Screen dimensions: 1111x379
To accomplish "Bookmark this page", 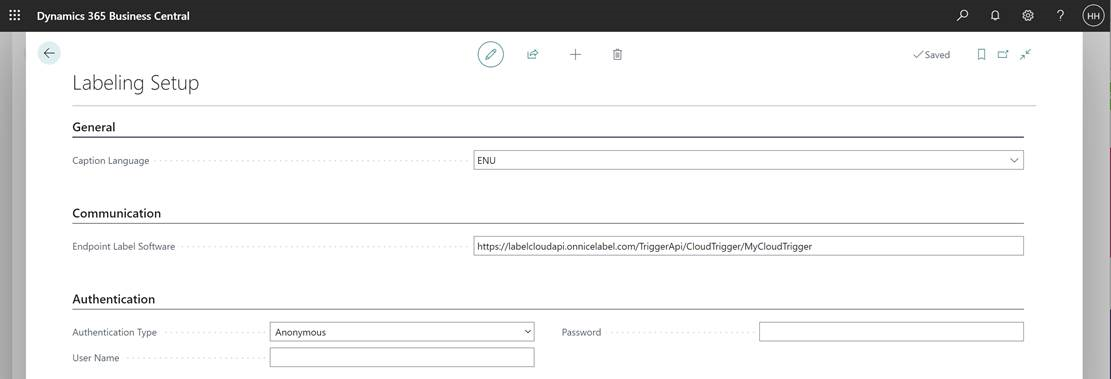I will coord(981,55).
